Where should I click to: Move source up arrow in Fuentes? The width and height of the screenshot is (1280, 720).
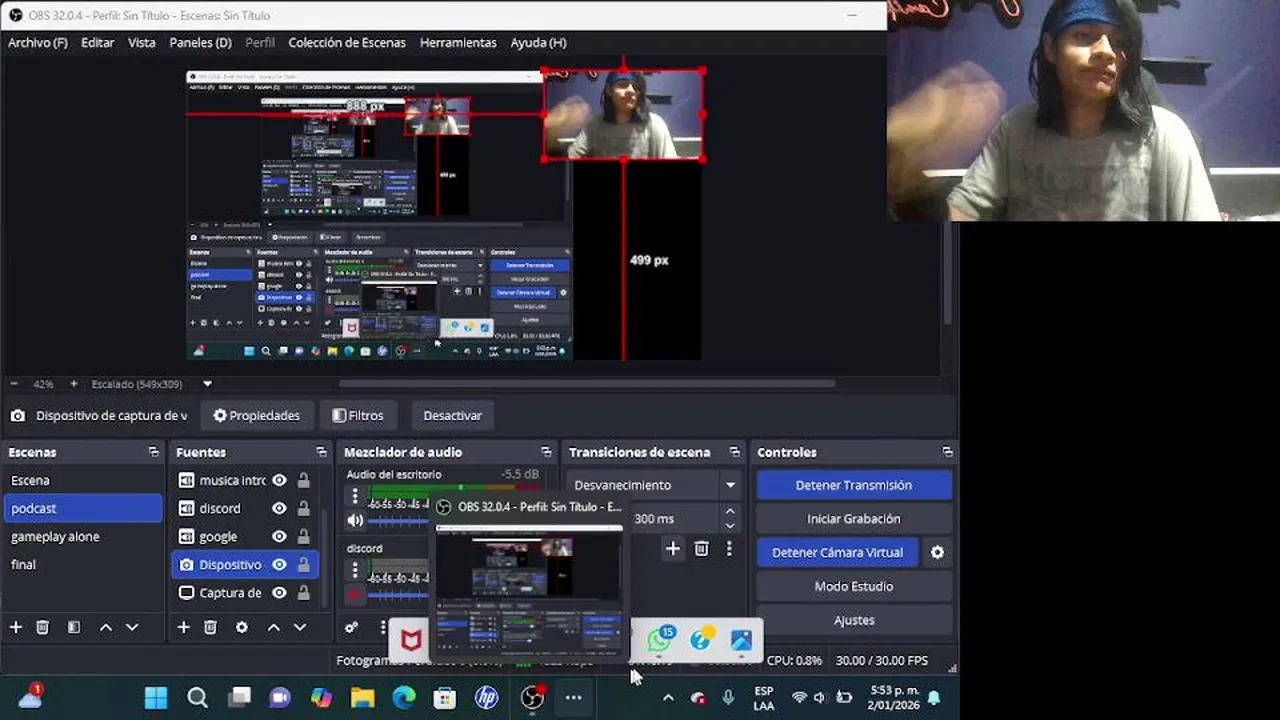point(273,627)
